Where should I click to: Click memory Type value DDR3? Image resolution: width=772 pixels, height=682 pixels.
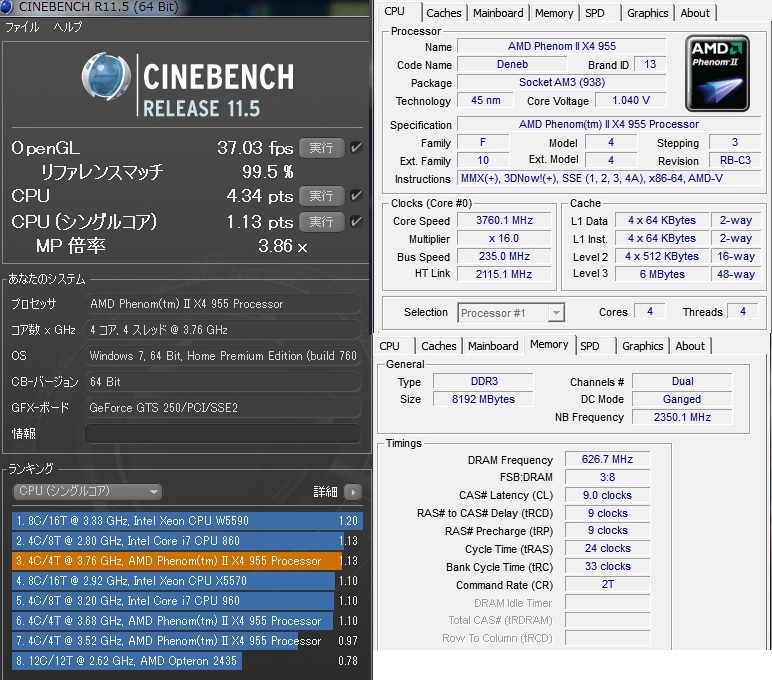coord(483,381)
